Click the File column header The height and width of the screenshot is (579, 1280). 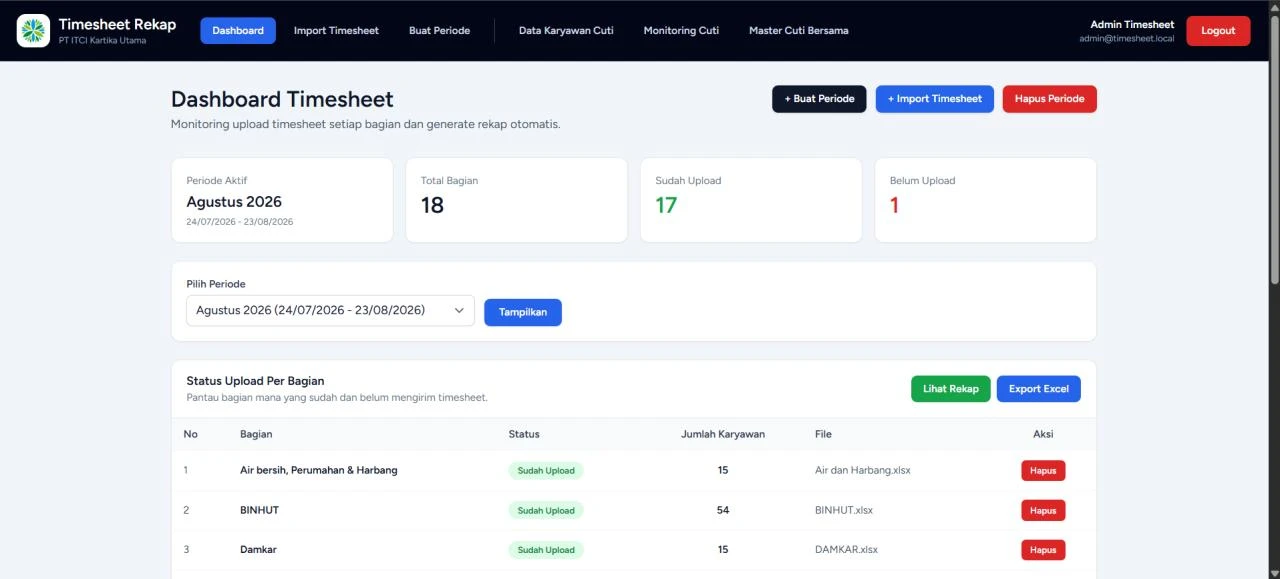[823, 434]
